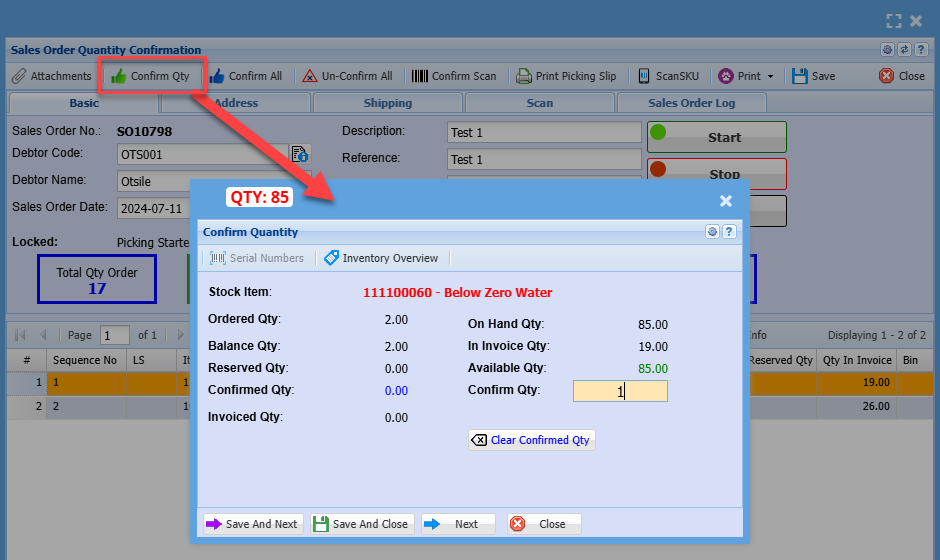
Task: Click the Reserved Qty column header
Action: (782, 360)
